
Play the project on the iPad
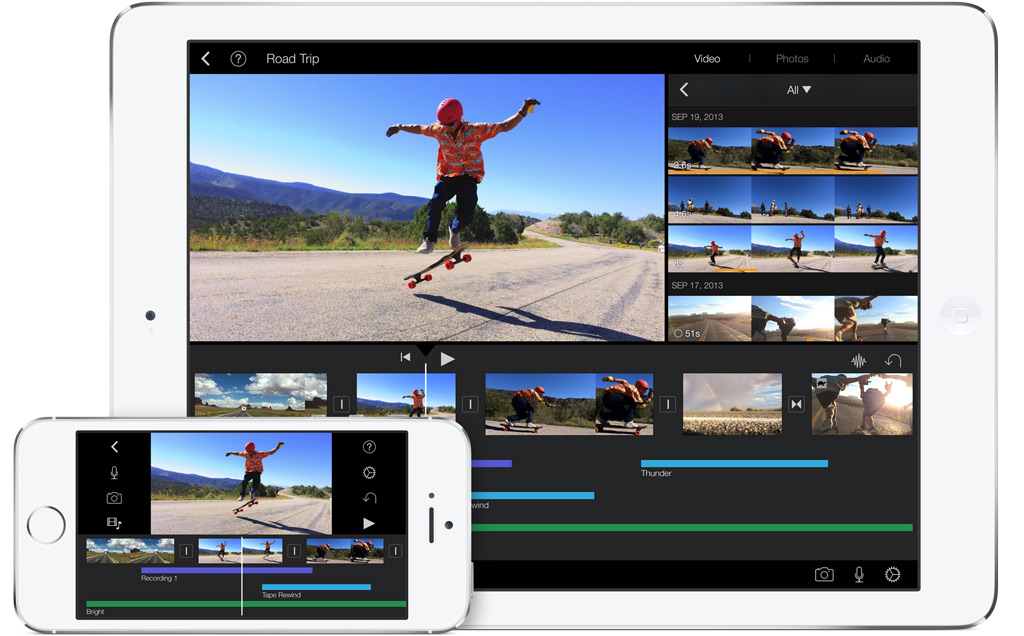pos(448,358)
